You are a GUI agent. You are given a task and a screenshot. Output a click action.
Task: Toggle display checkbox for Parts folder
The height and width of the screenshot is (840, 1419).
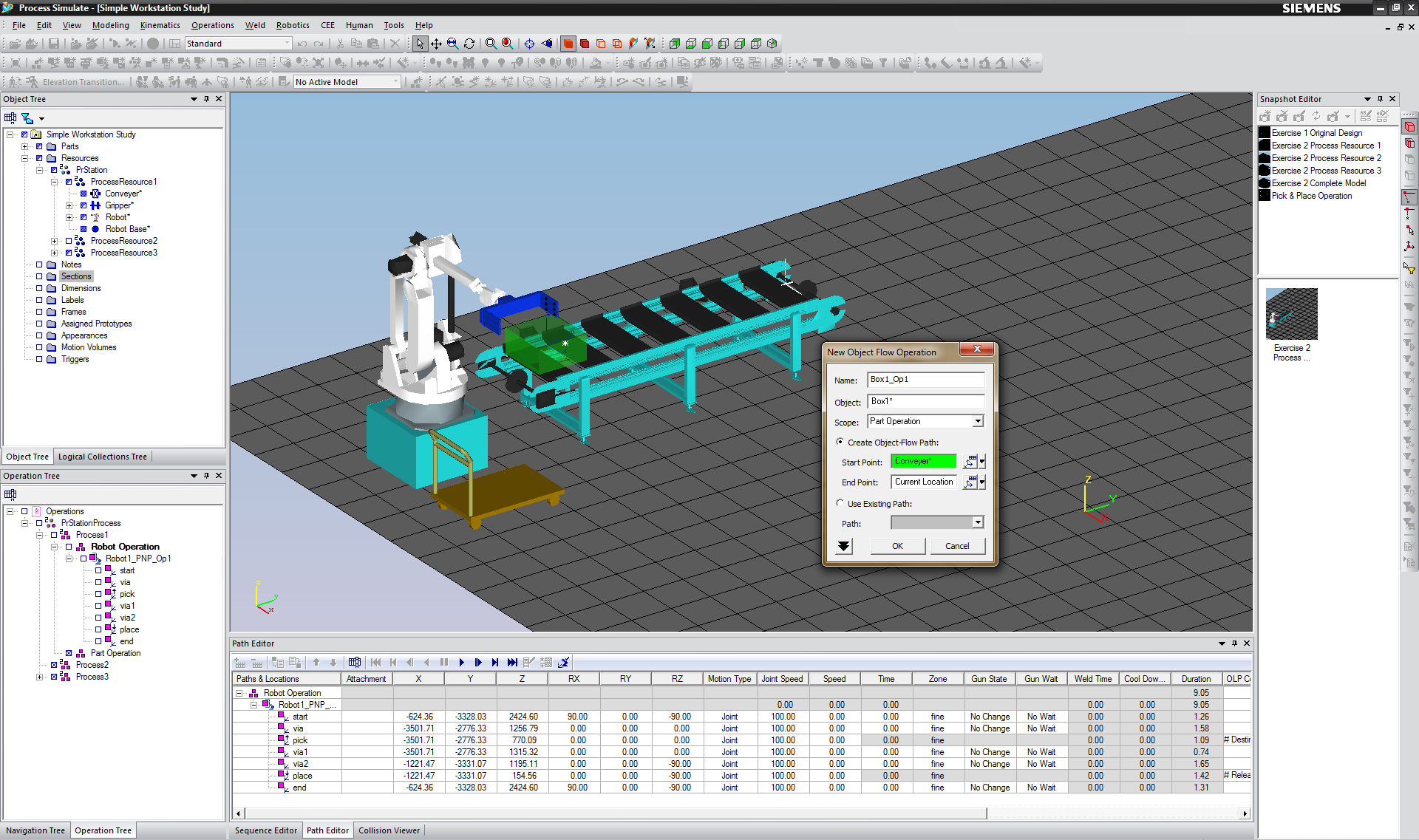click(x=39, y=146)
